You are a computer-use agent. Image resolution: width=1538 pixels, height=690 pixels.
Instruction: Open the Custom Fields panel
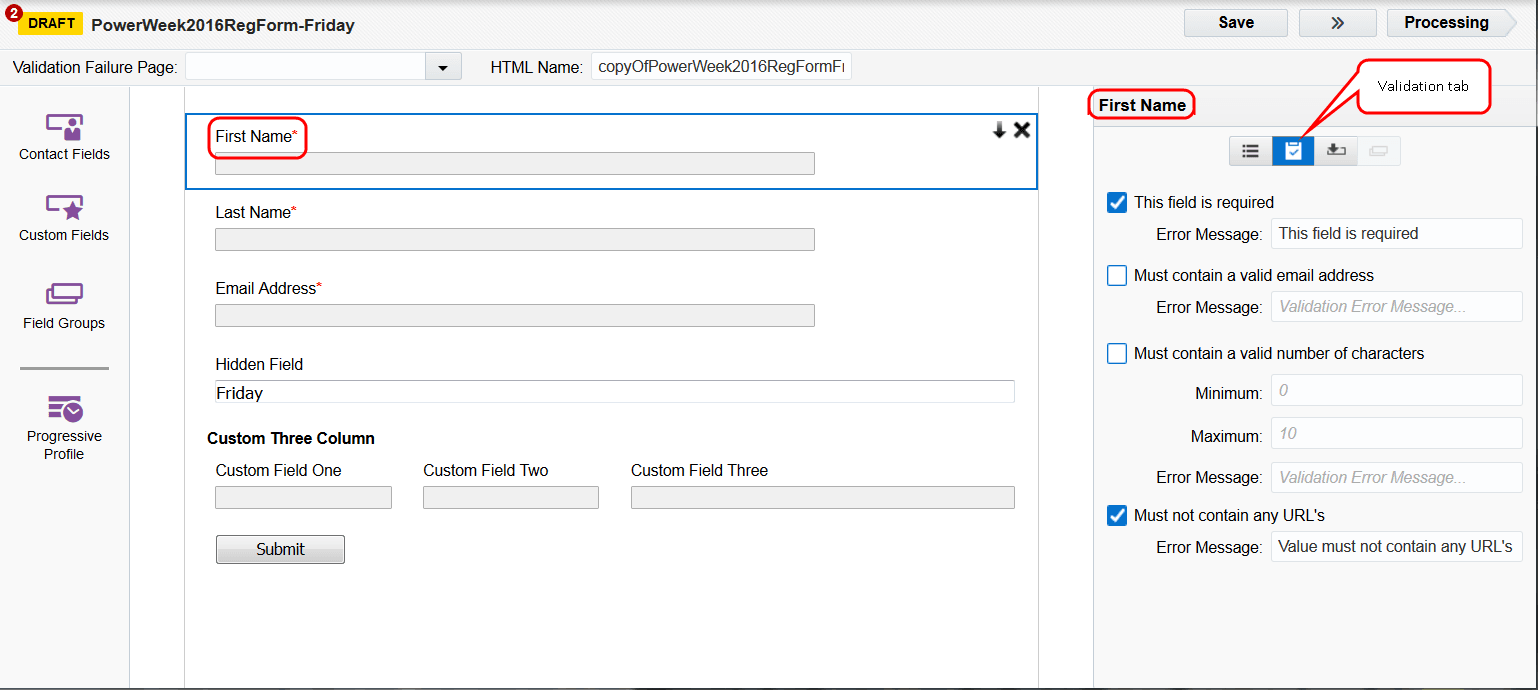pyautogui.click(x=63, y=218)
